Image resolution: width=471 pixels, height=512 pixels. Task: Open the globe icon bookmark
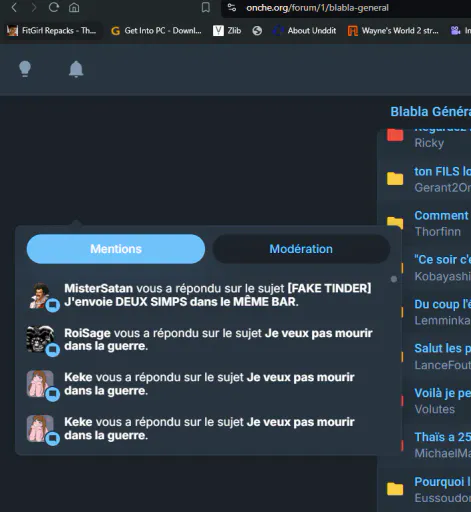click(257, 31)
